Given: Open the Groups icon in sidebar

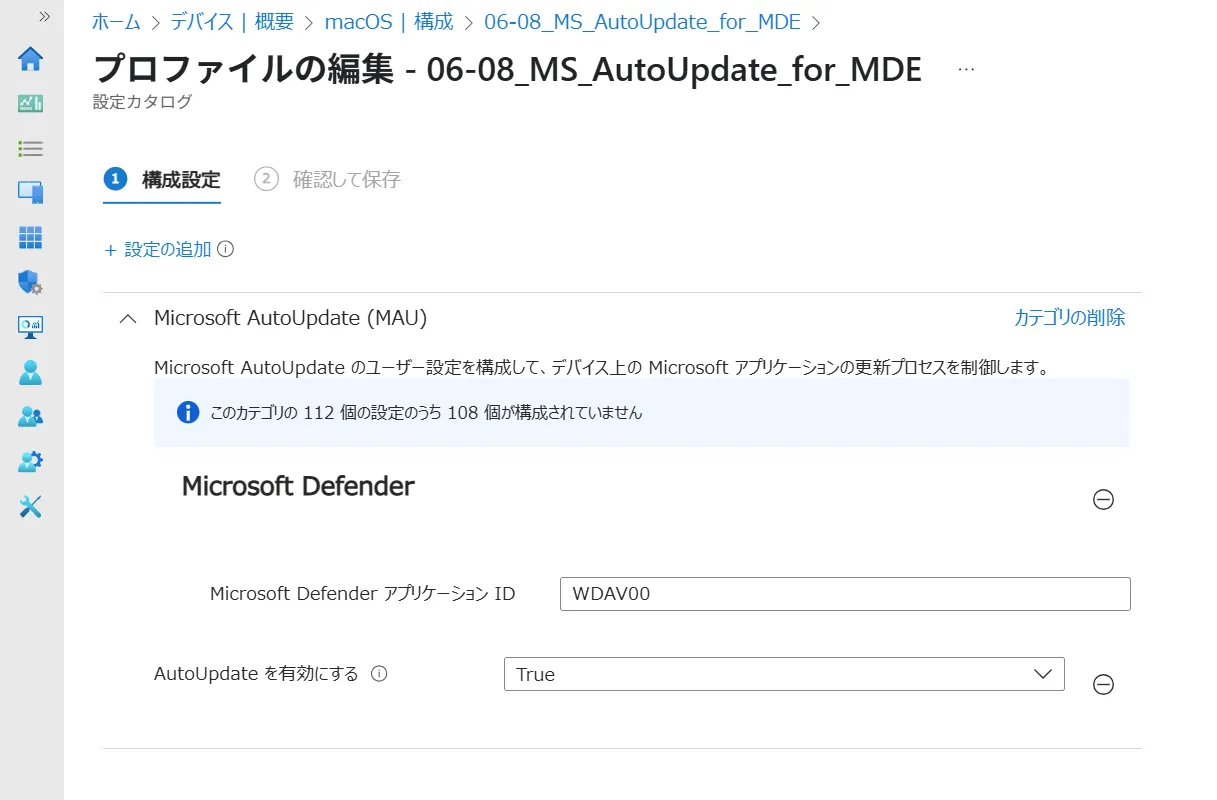Looking at the screenshot, I should tap(31, 417).
